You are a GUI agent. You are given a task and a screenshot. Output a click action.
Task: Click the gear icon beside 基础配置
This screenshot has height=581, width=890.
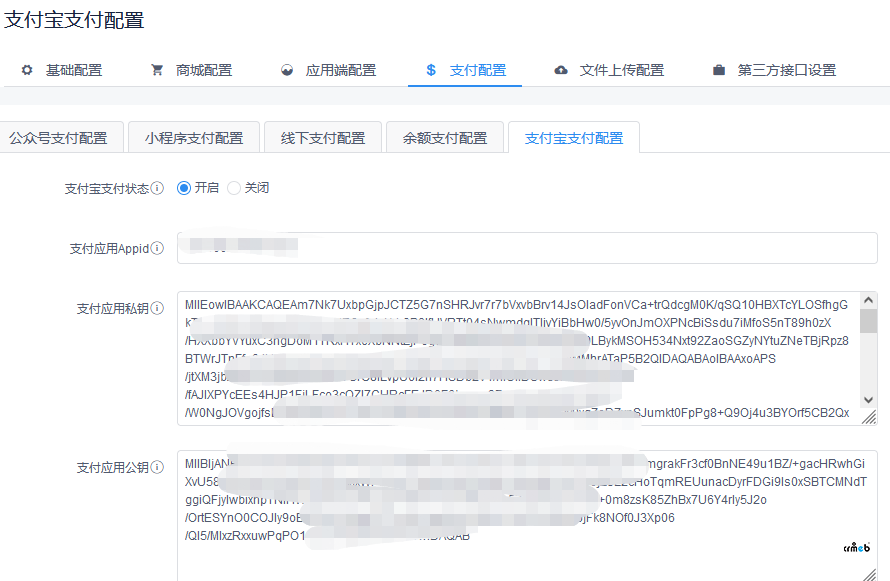[x=27, y=70]
